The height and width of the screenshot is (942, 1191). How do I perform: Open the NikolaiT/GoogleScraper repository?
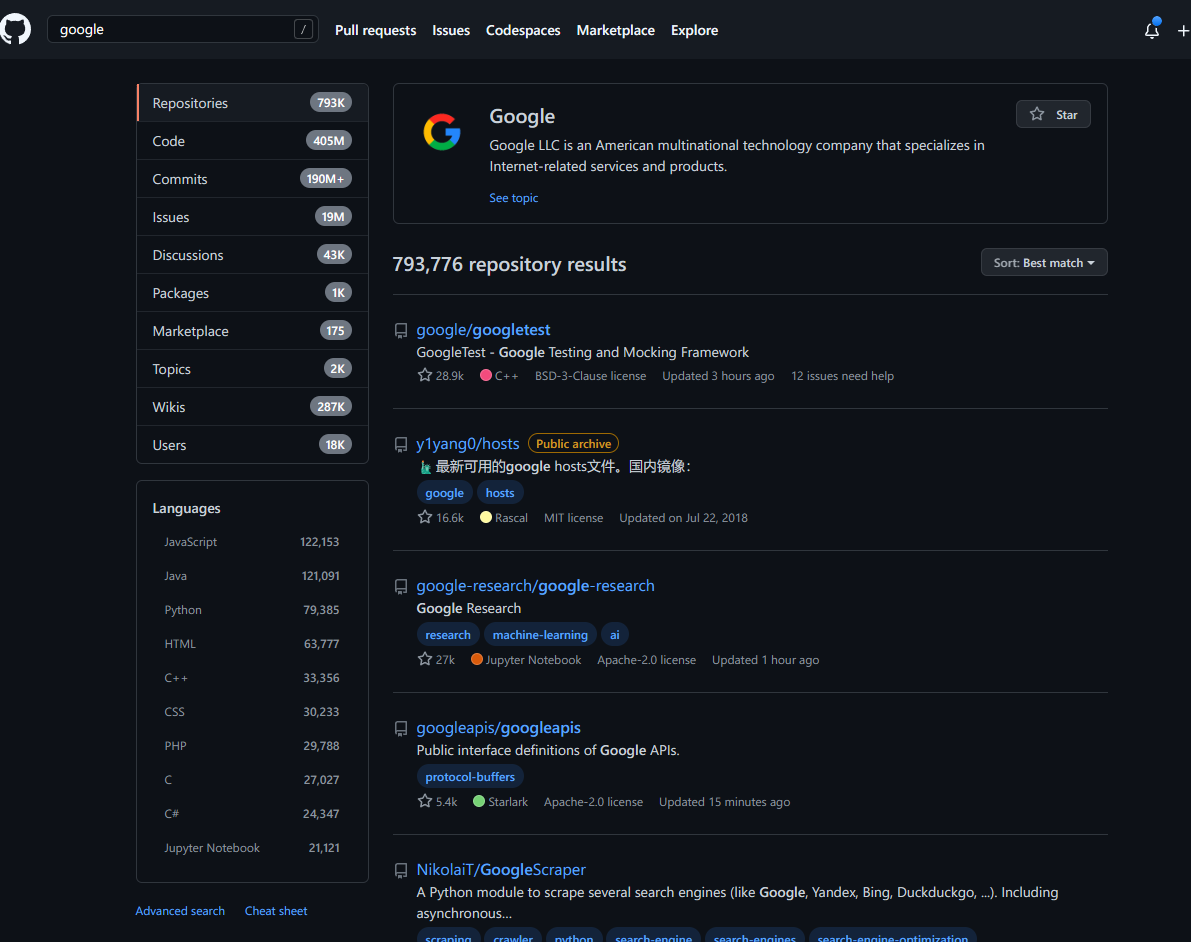tap(501, 870)
